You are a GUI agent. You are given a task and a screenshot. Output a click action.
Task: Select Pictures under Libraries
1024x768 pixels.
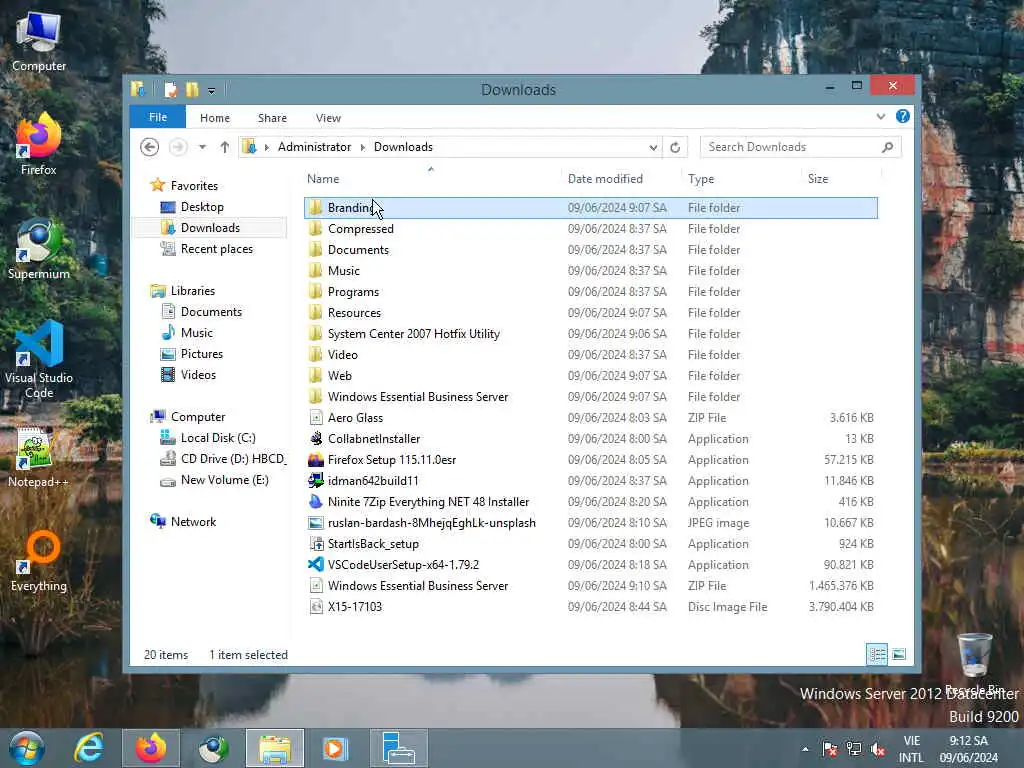[201, 354]
